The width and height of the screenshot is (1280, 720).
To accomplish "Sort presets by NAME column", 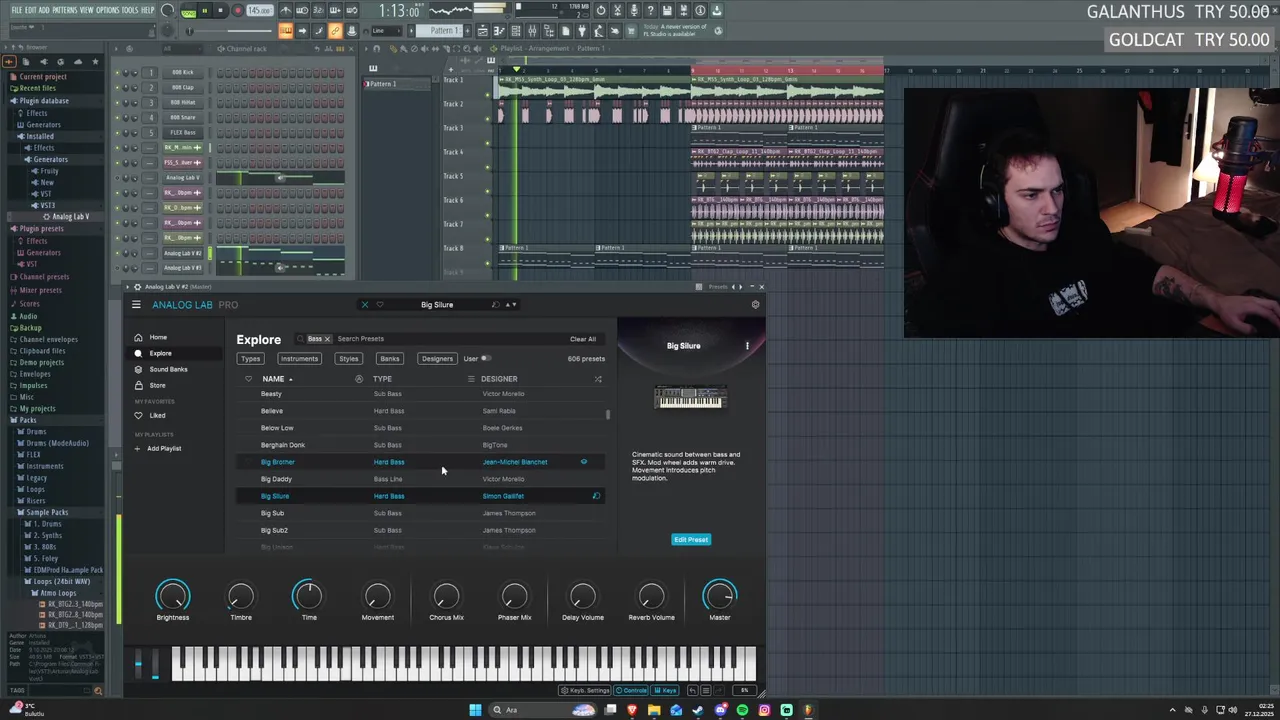I will coord(277,379).
